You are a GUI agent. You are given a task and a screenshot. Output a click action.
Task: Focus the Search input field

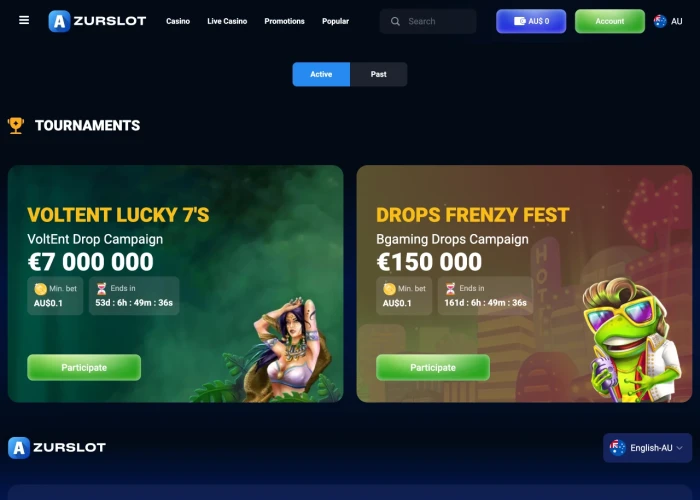[x=428, y=21]
